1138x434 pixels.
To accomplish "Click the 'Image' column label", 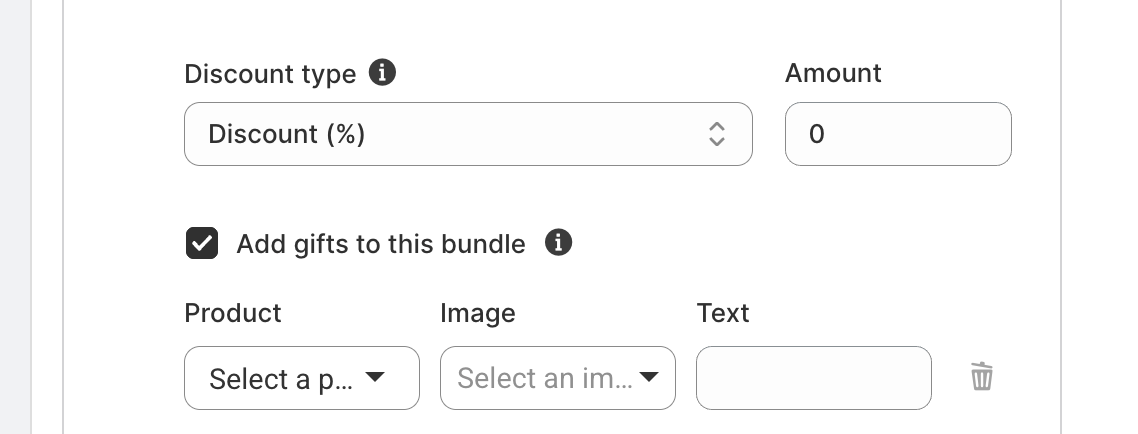I will pyautogui.click(x=478, y=314).
